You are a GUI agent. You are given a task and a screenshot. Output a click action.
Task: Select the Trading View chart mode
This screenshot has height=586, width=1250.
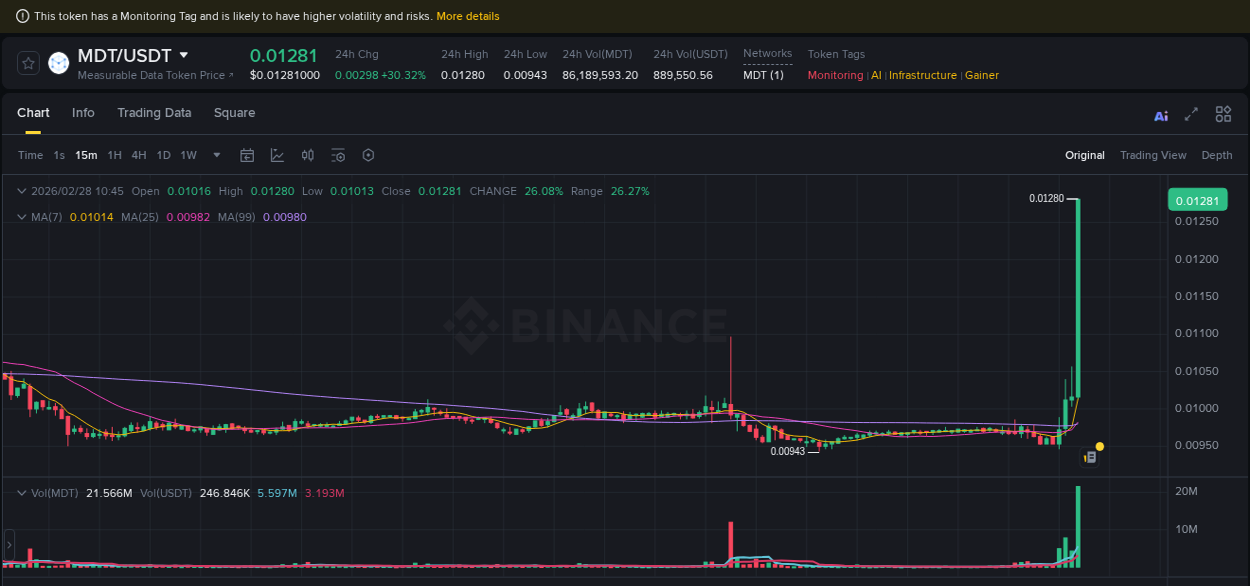click(1153, 155)
